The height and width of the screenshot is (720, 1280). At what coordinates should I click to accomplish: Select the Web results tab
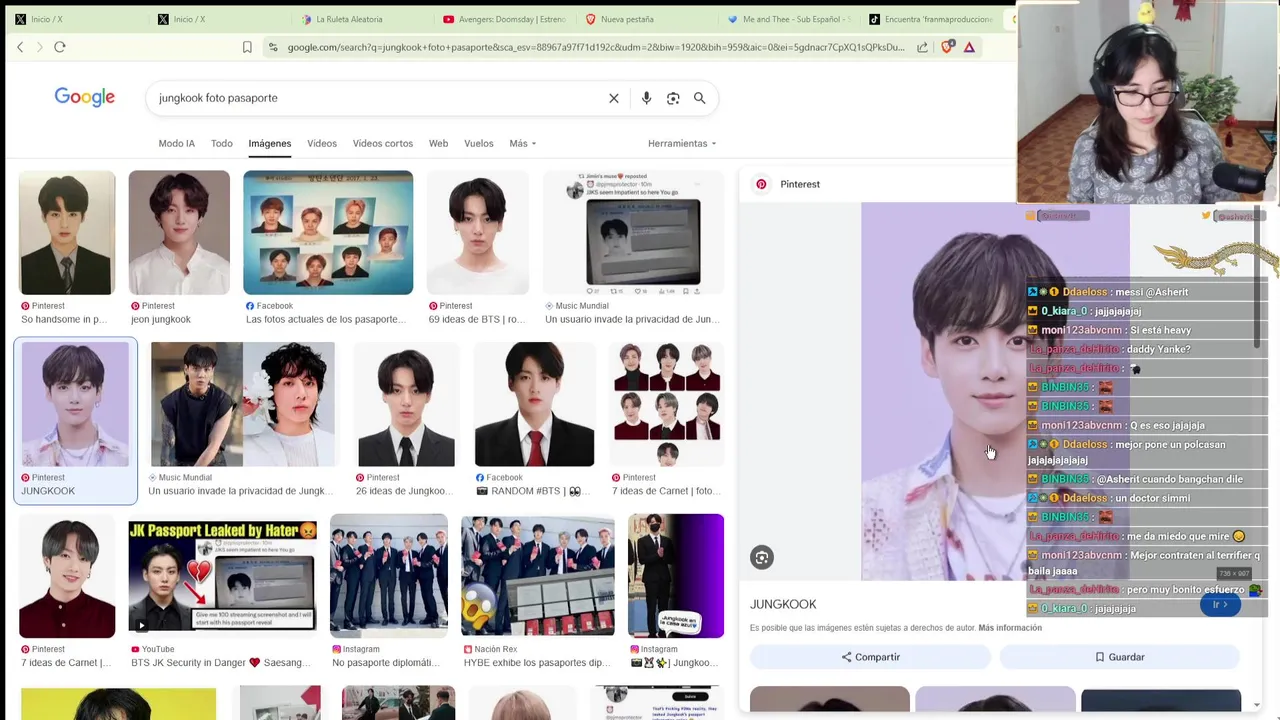(x=438, y=143)
